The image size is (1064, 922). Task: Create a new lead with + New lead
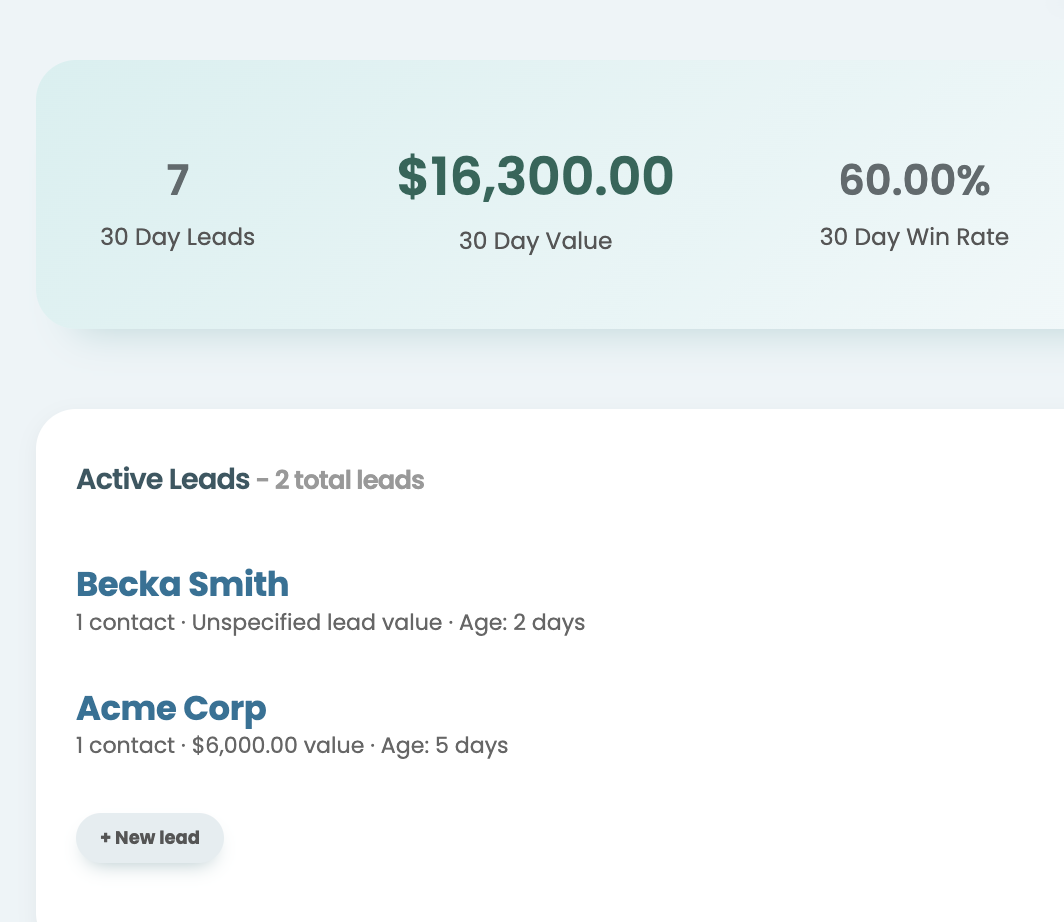coord(150,838)
